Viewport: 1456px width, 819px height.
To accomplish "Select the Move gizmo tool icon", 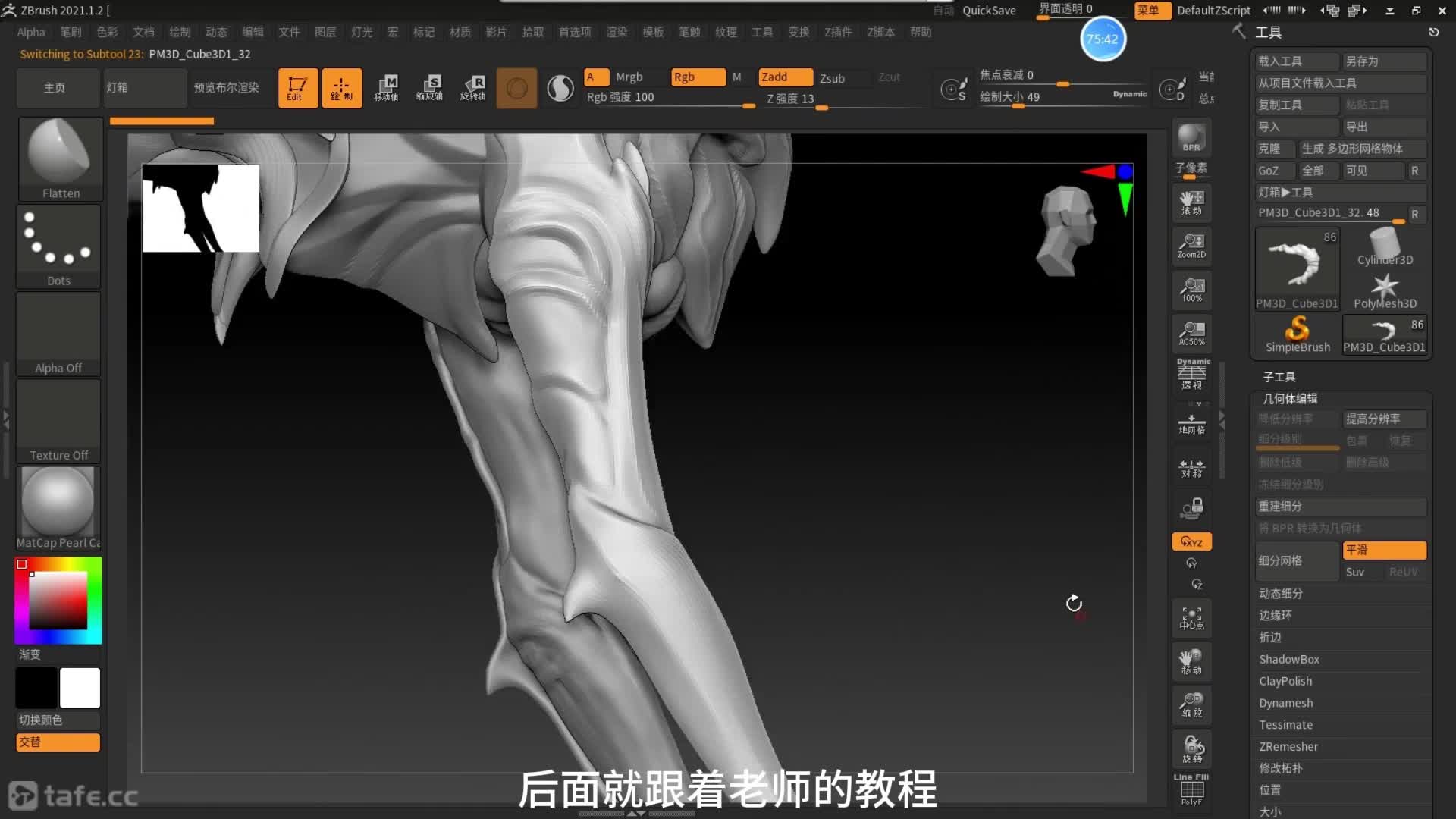I will [386, 88].
